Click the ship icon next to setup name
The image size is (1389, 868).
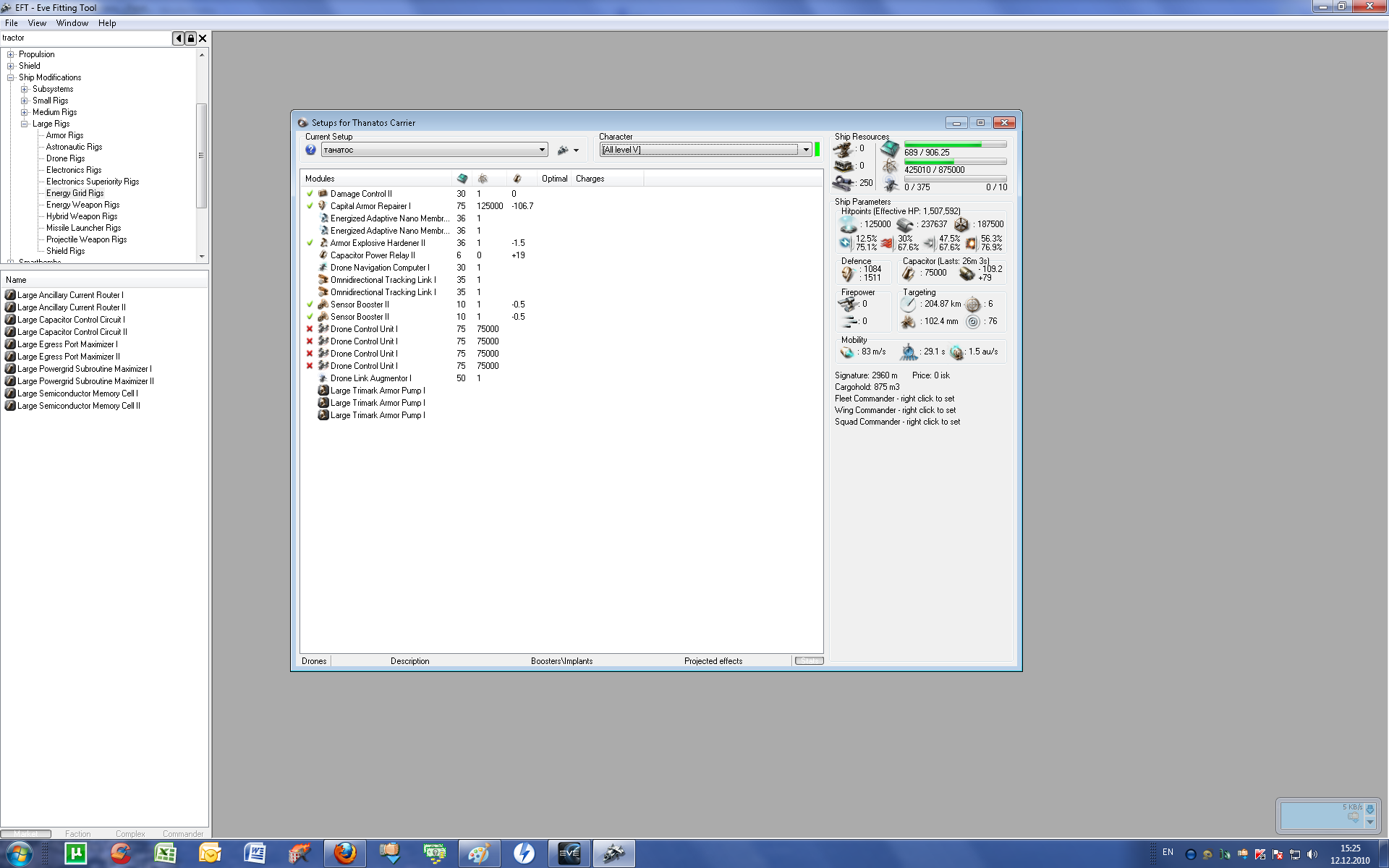click(563, 150)
